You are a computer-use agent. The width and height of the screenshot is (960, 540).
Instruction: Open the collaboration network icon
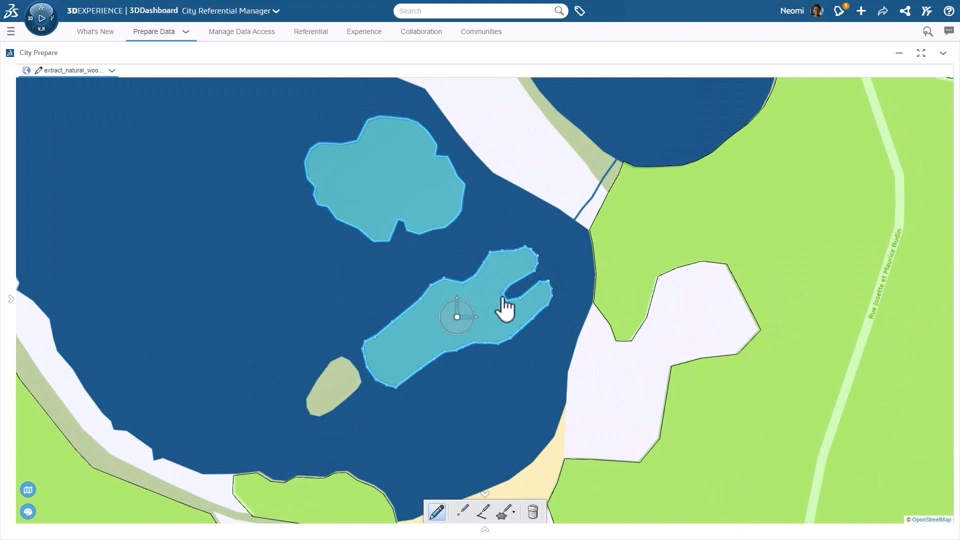[x=905, y=11]
